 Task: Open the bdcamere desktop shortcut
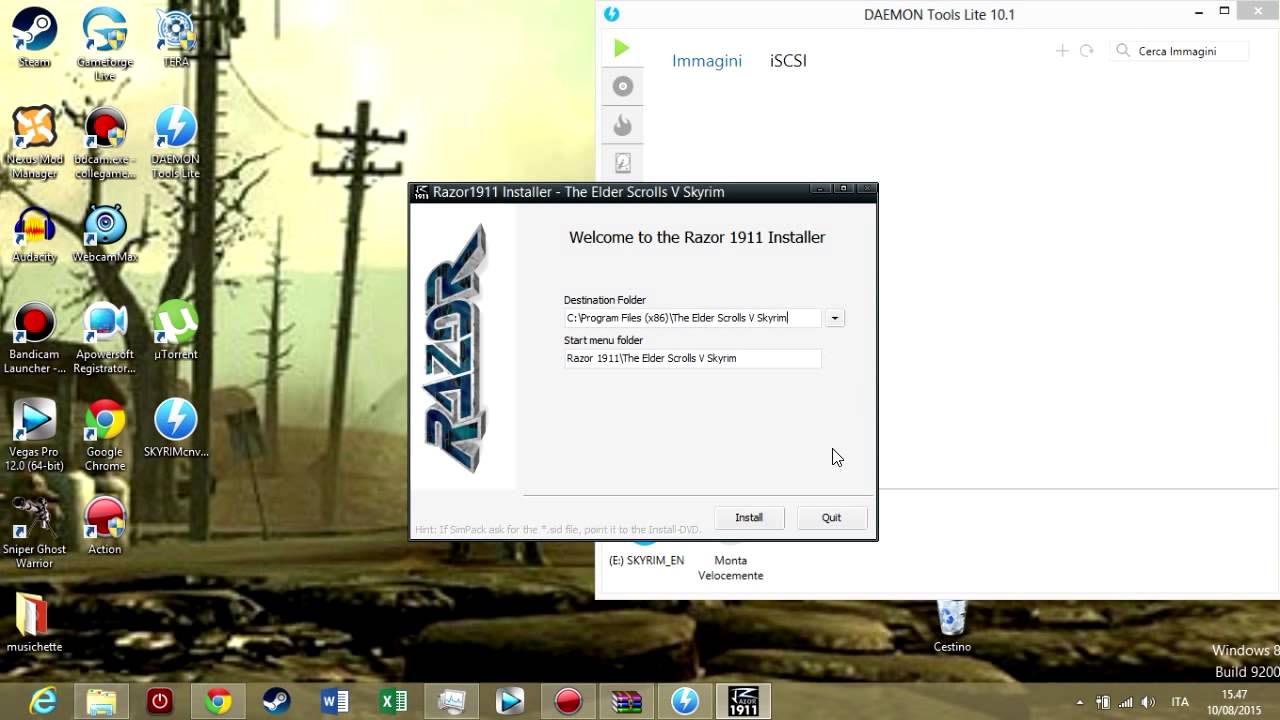click(105, 143)
